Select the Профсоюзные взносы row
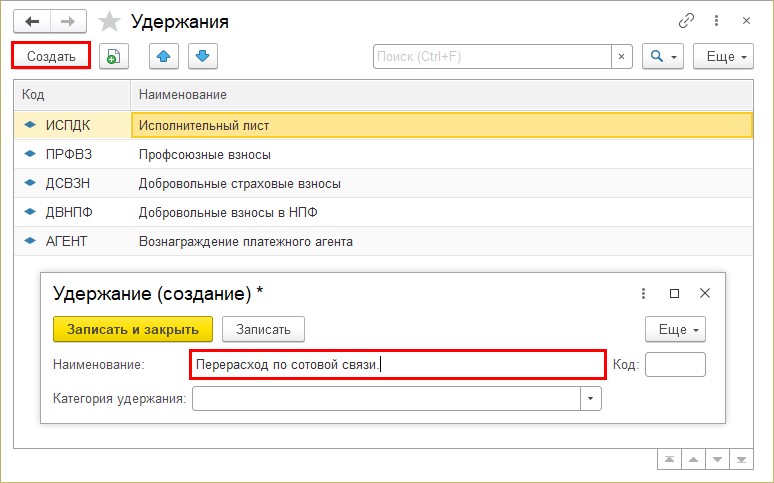The image size is (774, 483). click(x=383, y=155)
